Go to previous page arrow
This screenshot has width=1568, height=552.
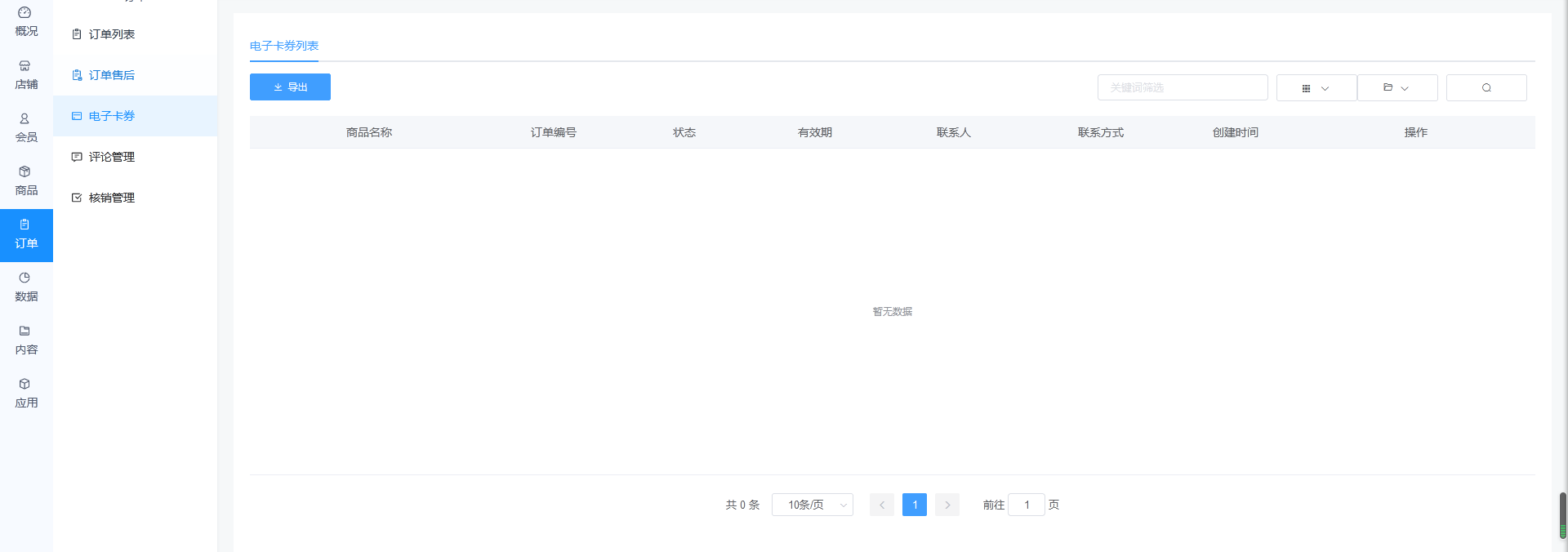click(882, 505)
